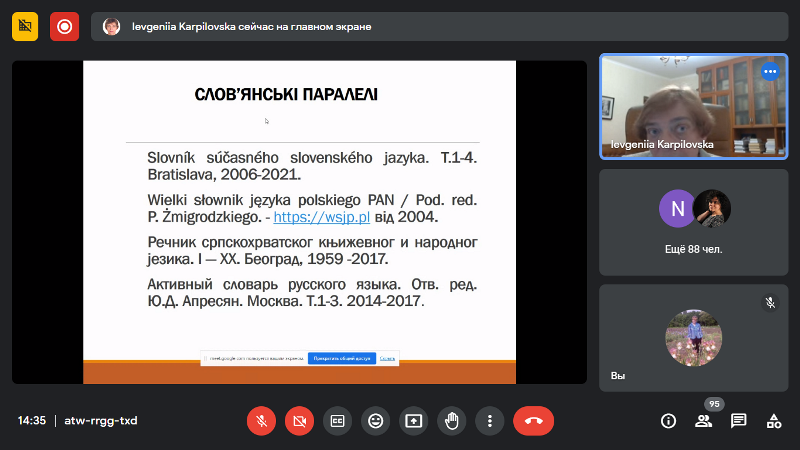Open the emoji reactions picker
This screenshot has height=450, width=800.
click(375, 421)
